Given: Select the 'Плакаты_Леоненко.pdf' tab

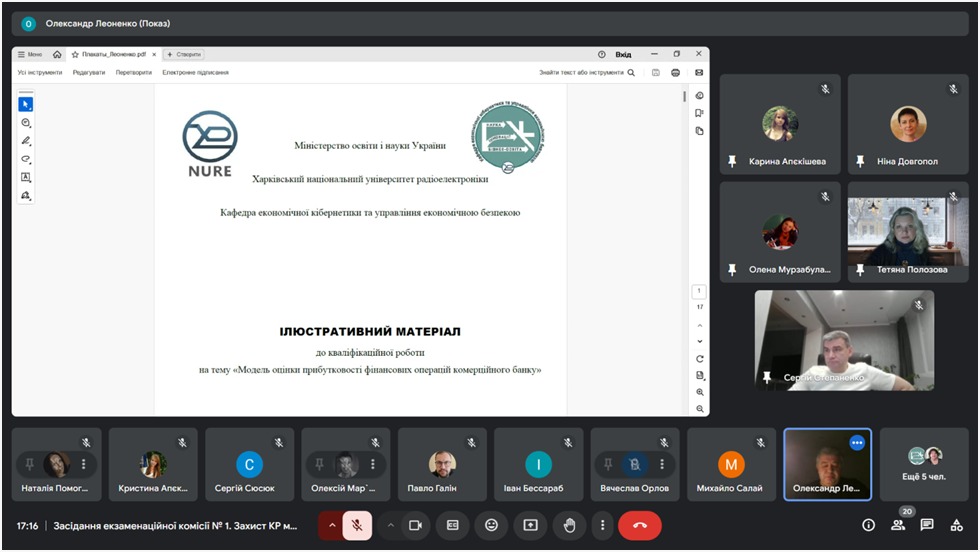Looking at the screenshot, I should click(x=111, y=55).
